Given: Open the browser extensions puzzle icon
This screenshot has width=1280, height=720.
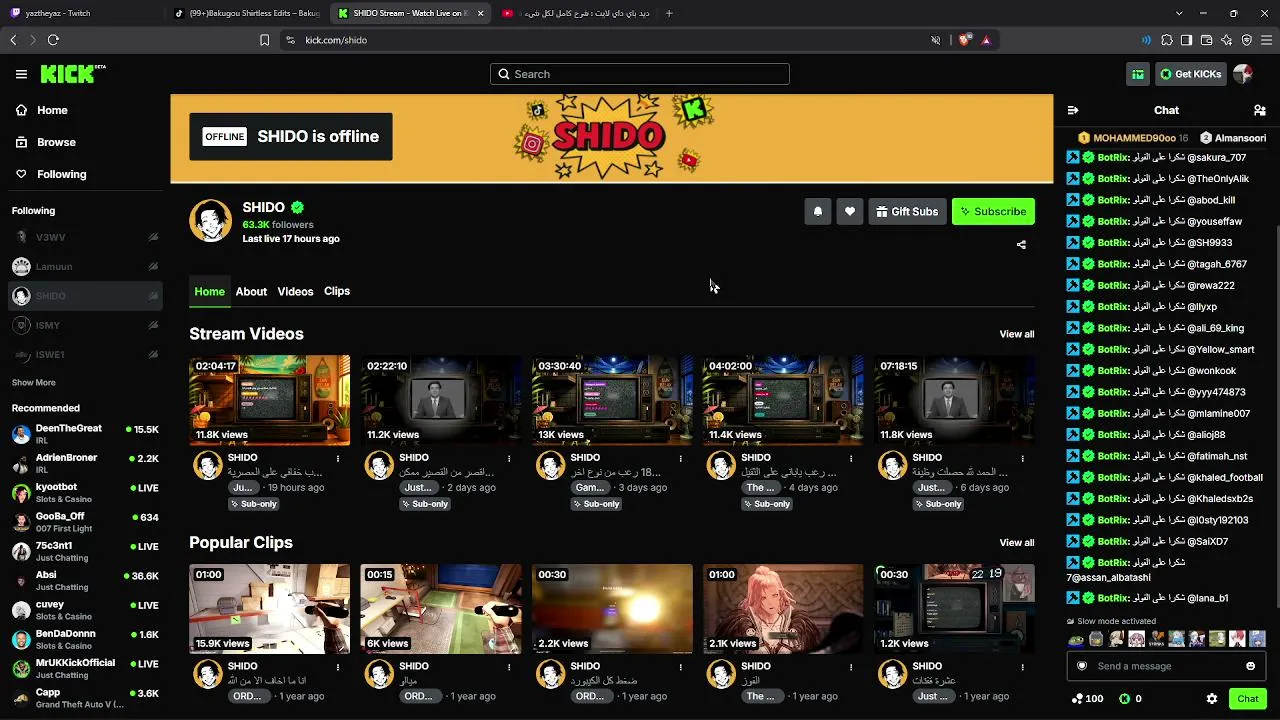Looking at the screenshot, I should (1167, 40).
